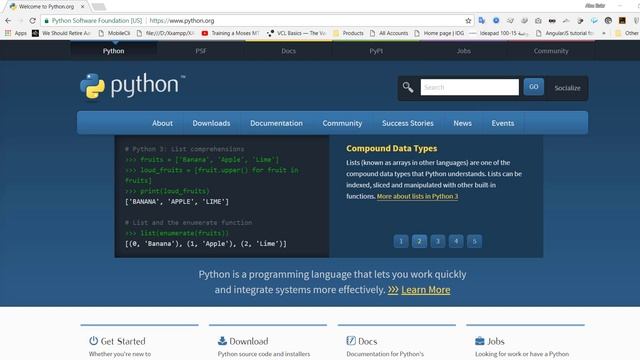
Task: Select the Docs top navigation tab
Action: 288,51
